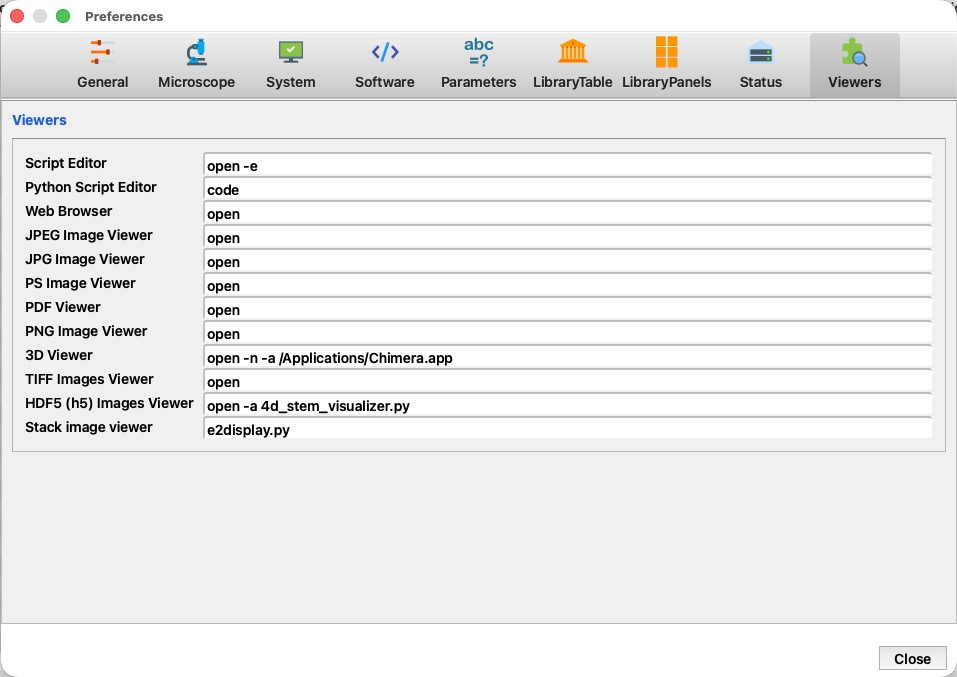Click the Python Script Editor field
The width and height of the screenshot is (957, 677).
coord(567,189)
